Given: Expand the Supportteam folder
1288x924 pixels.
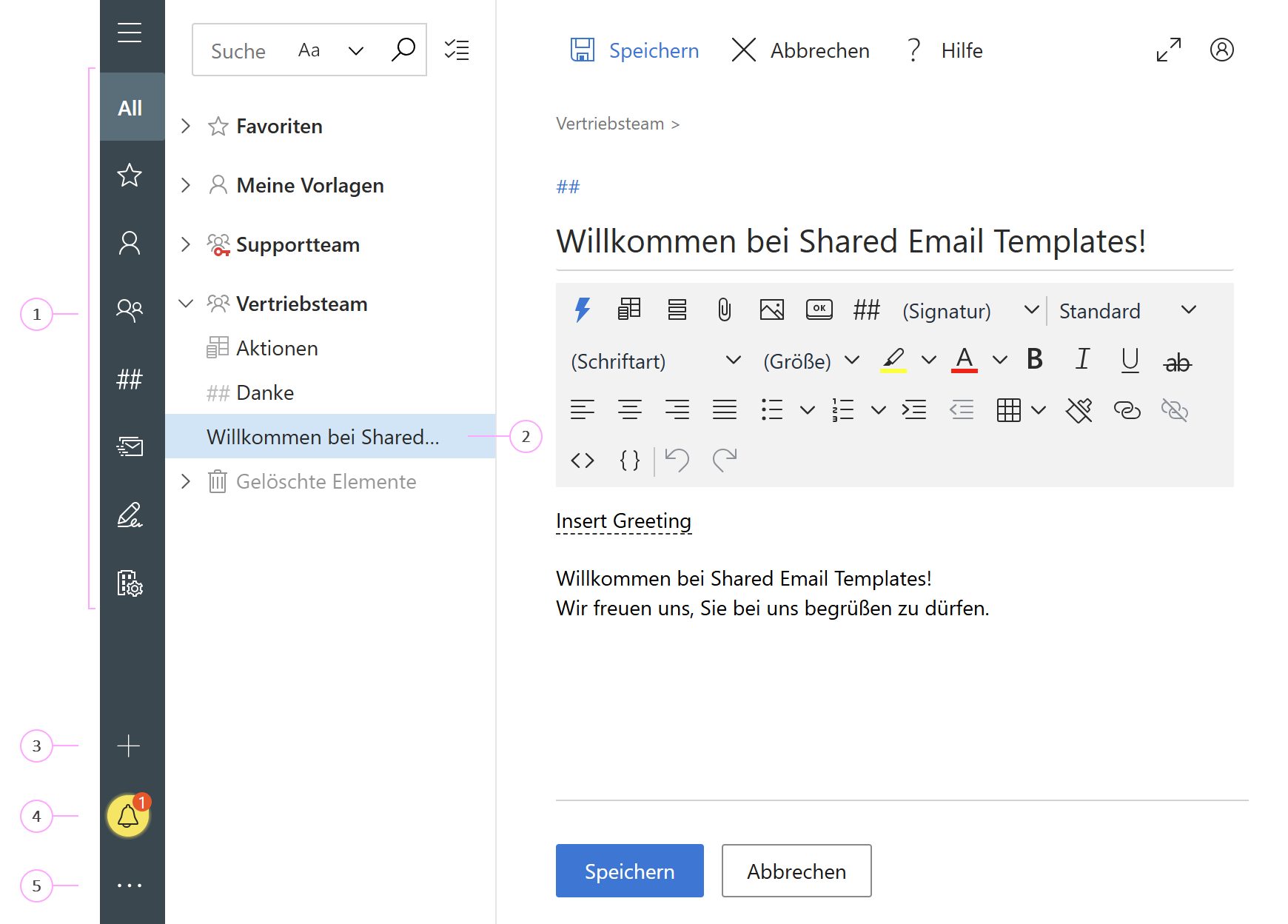Looking at the screenshot, I should pyautogui.click(x=186, y=244).
